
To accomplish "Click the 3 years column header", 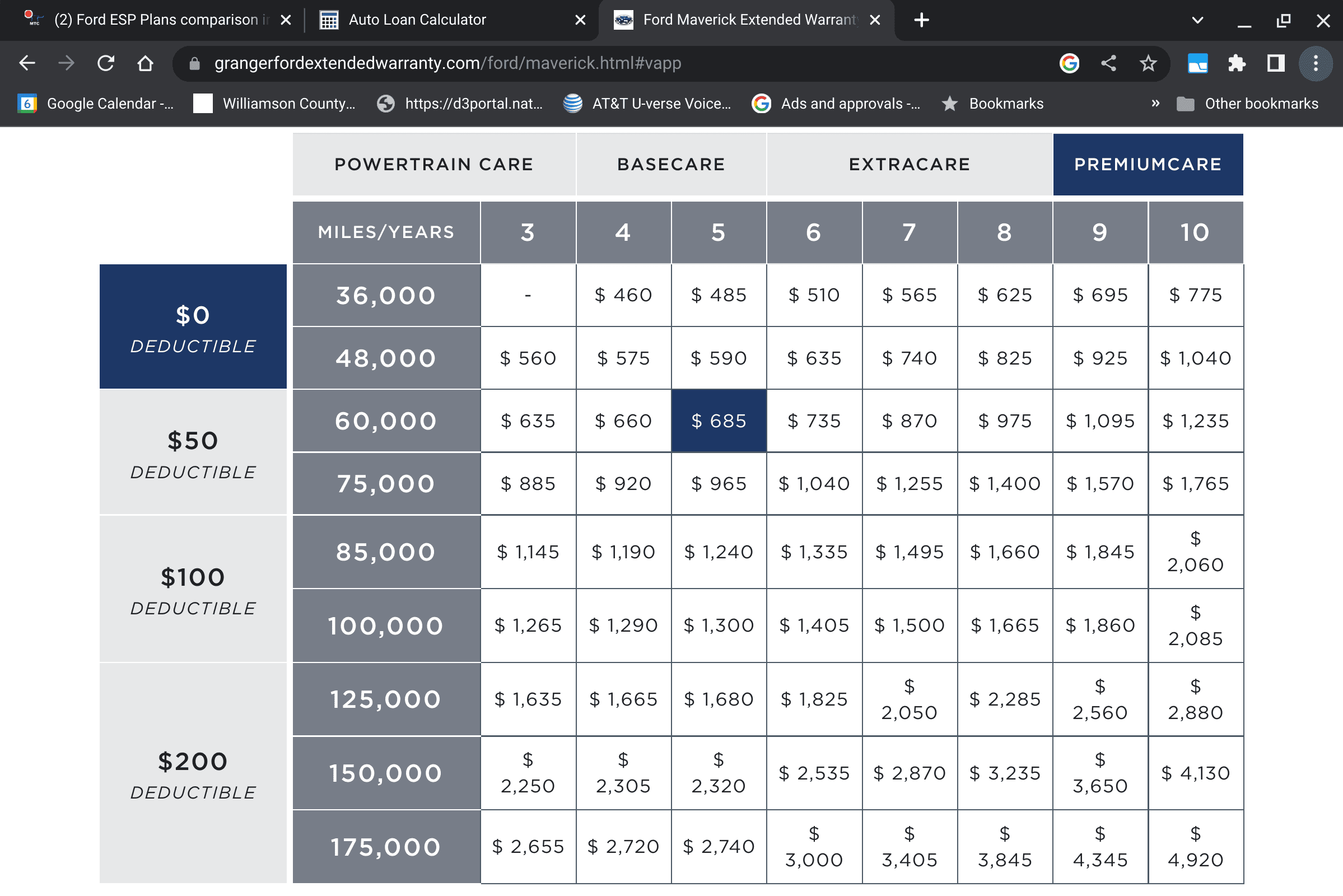I will [528, 232].
